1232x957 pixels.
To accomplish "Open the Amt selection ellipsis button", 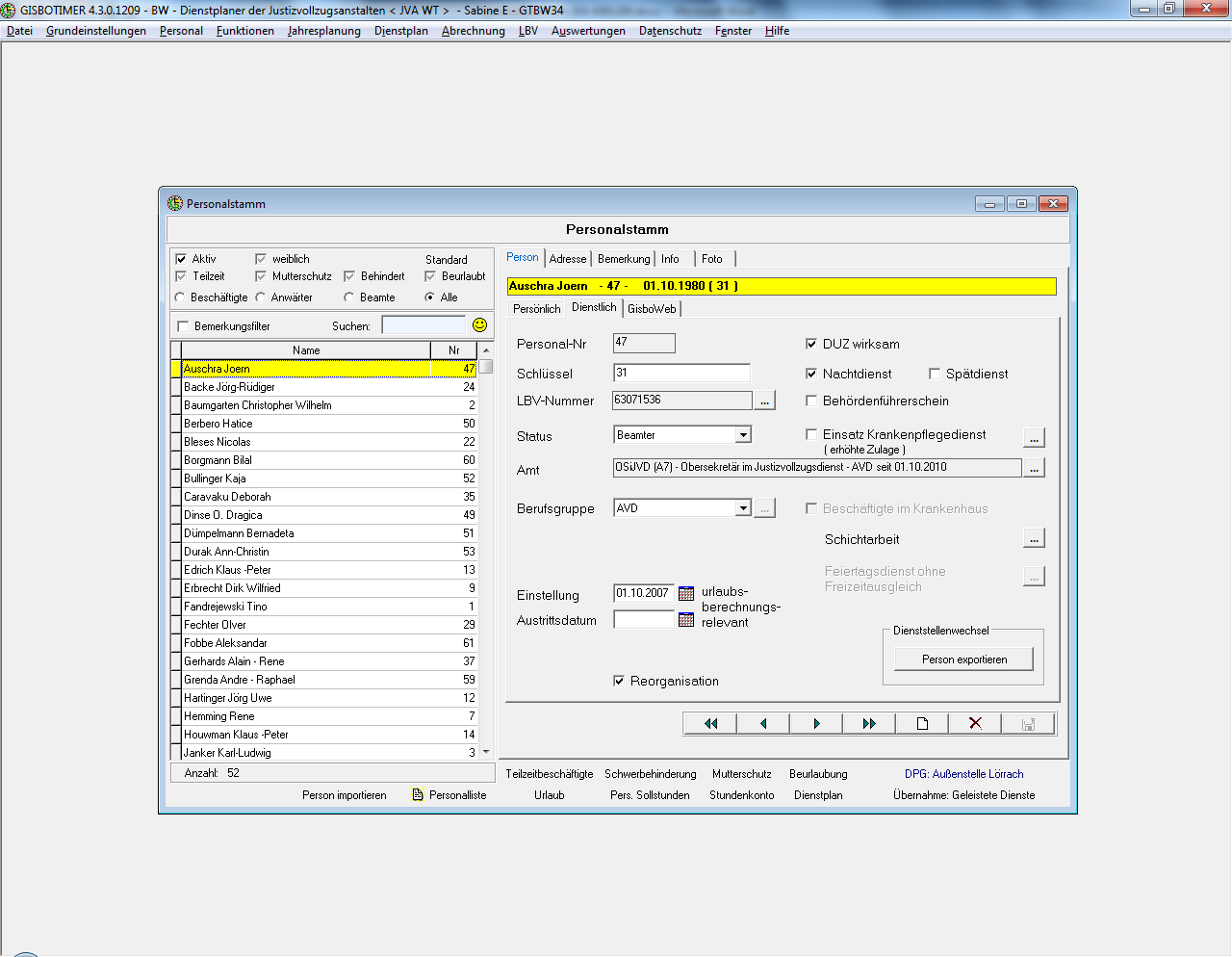I will point(1034,469).
